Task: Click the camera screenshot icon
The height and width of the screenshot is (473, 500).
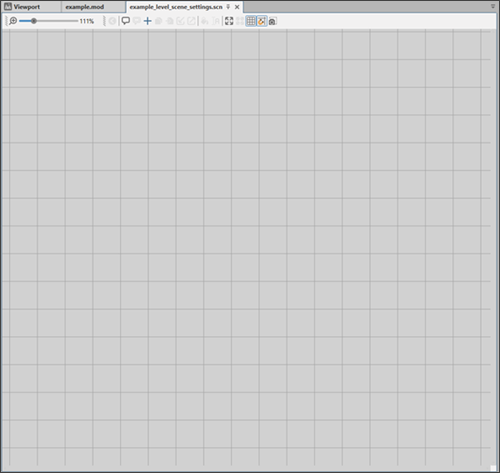Action: (272, 21)
